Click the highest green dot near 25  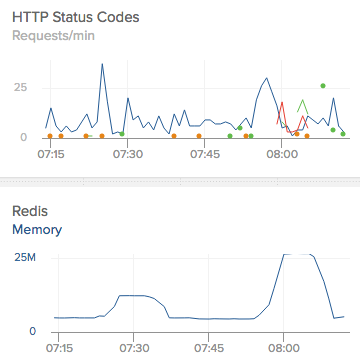pos(323,86)
